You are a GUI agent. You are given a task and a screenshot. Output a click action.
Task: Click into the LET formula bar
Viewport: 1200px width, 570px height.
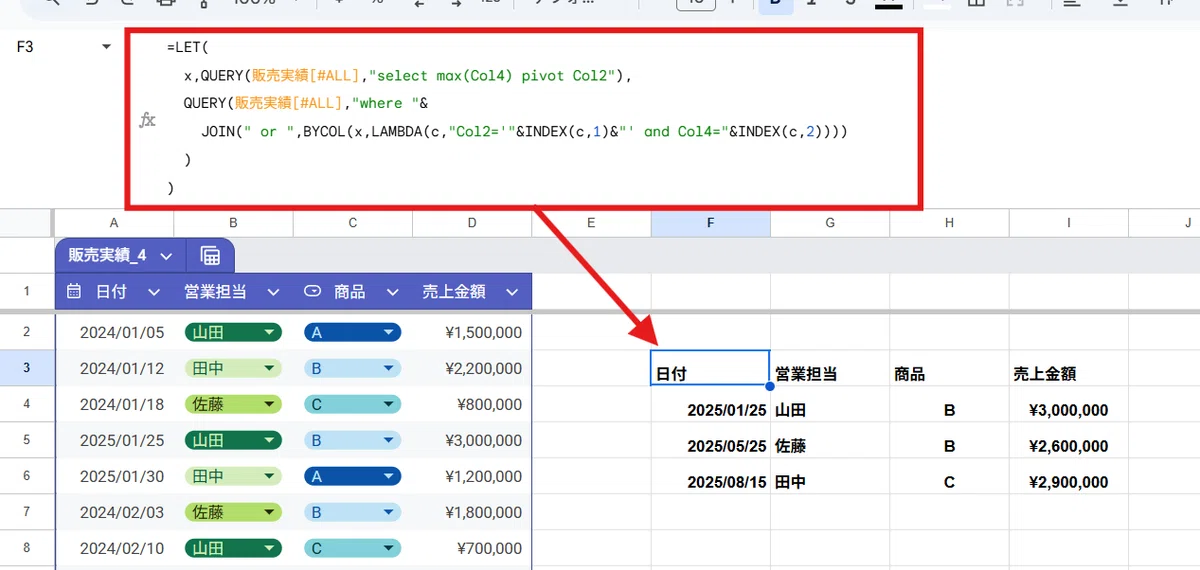click(523, 119)
